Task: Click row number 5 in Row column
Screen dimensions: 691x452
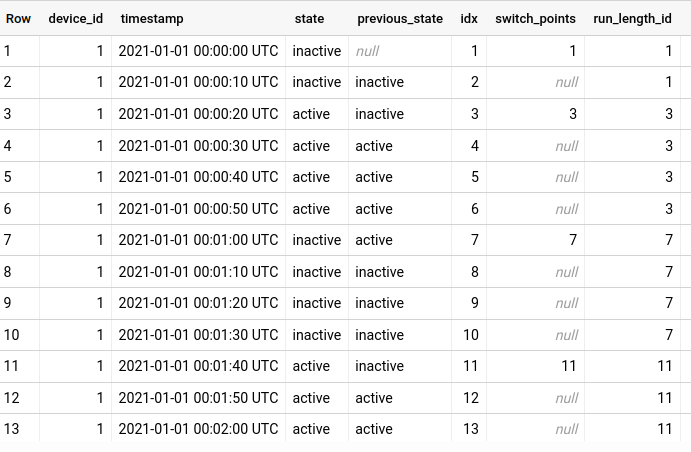Action: [x=8, y=177]
